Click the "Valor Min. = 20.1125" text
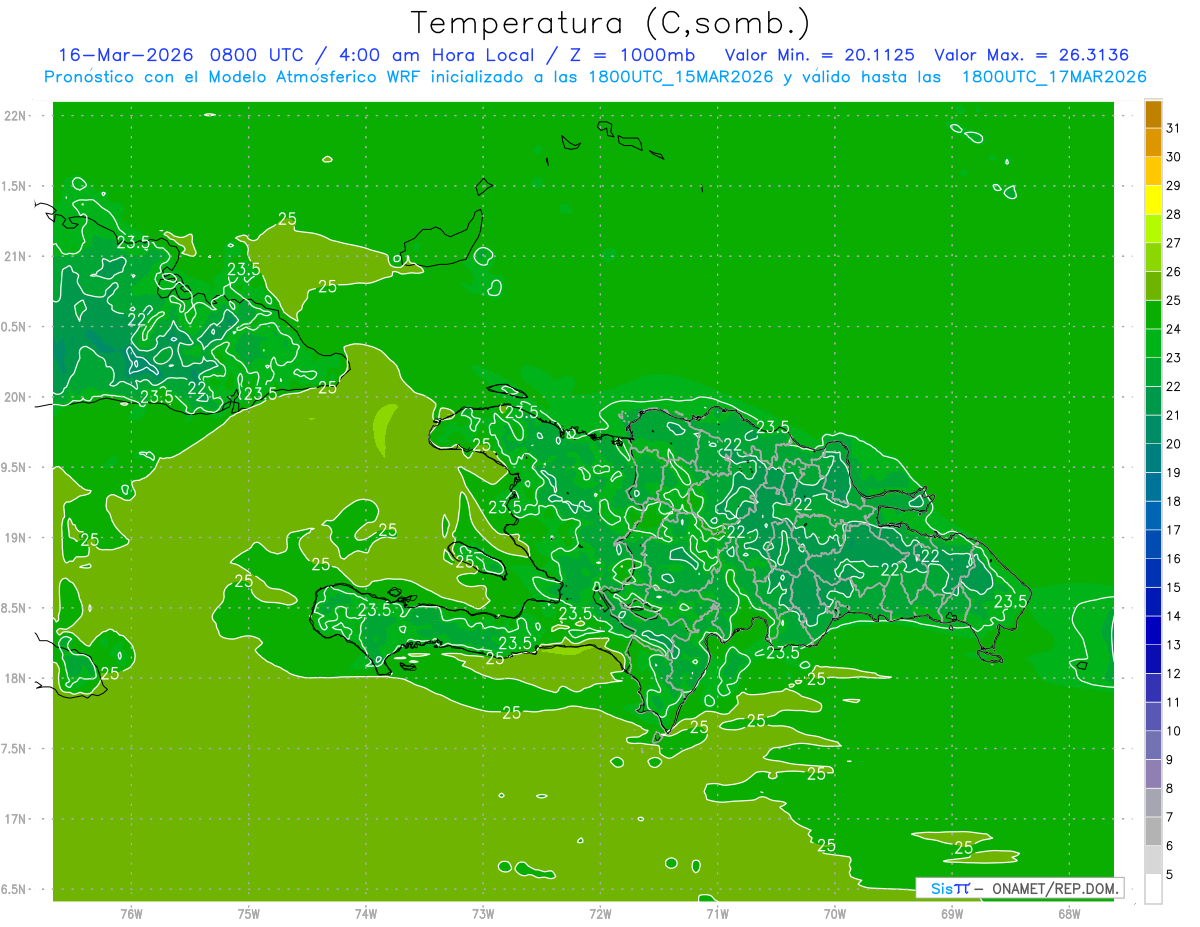 point(819,55)
